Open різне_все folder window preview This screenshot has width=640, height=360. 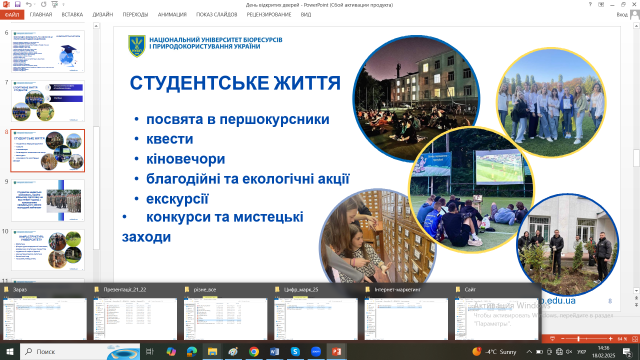coord(225,314)
